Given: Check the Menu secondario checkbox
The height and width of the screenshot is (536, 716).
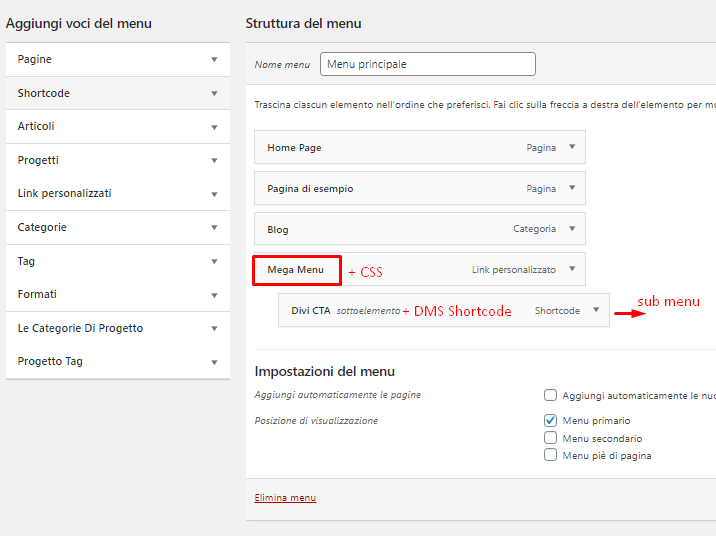Looking at the screenshot, I should pyautogui.click(x=550, y=438).
